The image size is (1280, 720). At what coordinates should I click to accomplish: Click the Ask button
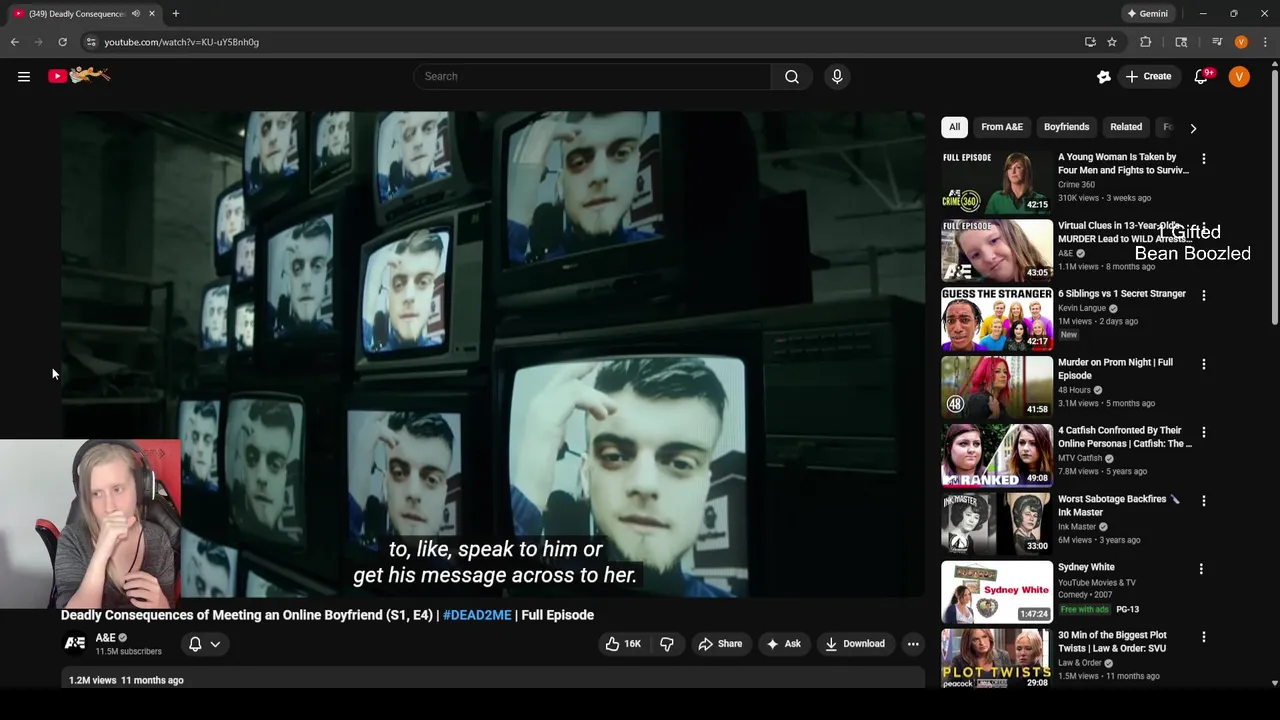click(783, 644)
